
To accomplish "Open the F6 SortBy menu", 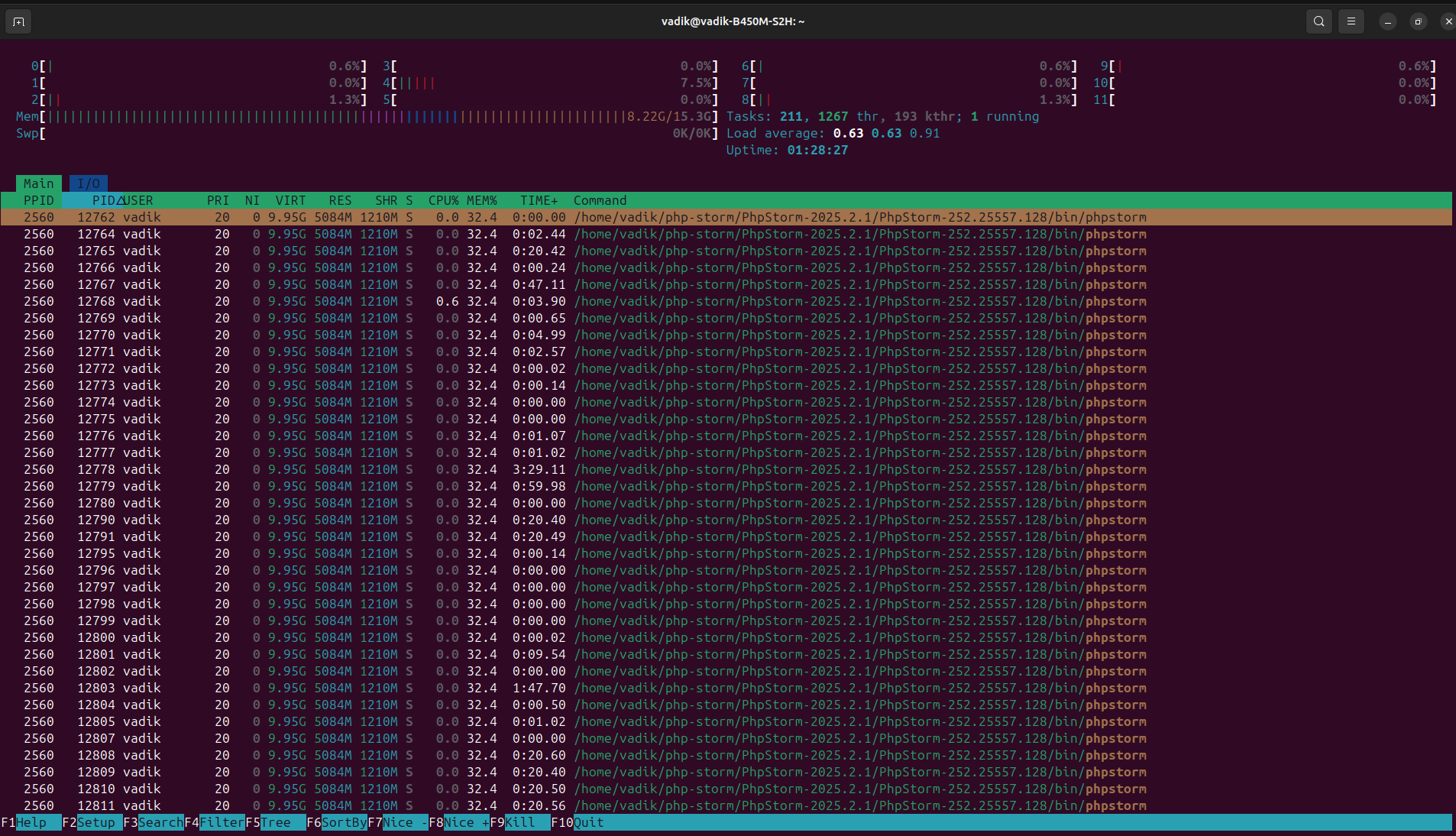I will (x=337, y=822).
